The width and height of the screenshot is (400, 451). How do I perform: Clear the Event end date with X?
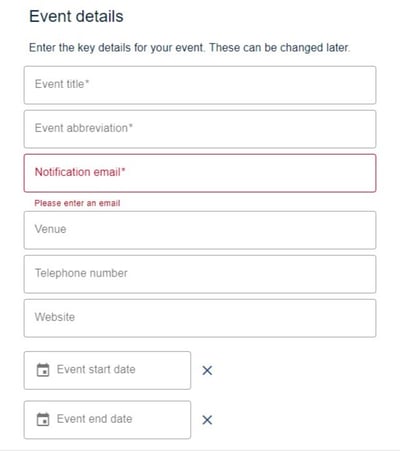[207, 420]
